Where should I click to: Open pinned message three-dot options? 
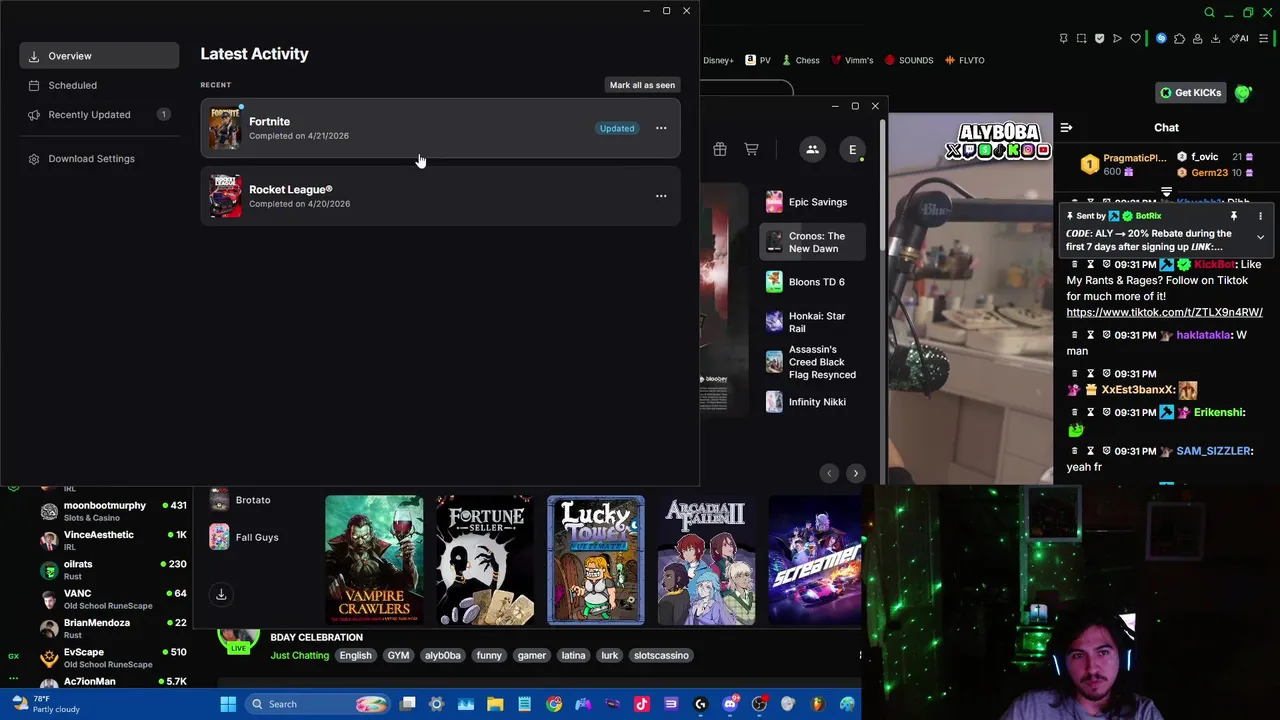[x=1260, y=216]
